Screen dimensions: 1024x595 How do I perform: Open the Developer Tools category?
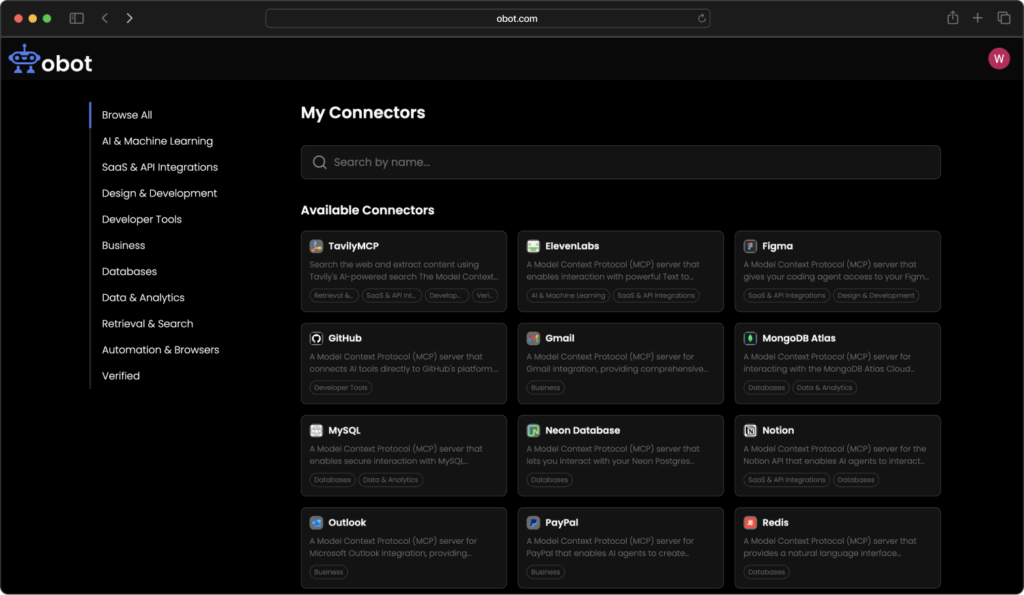point(142,219)
